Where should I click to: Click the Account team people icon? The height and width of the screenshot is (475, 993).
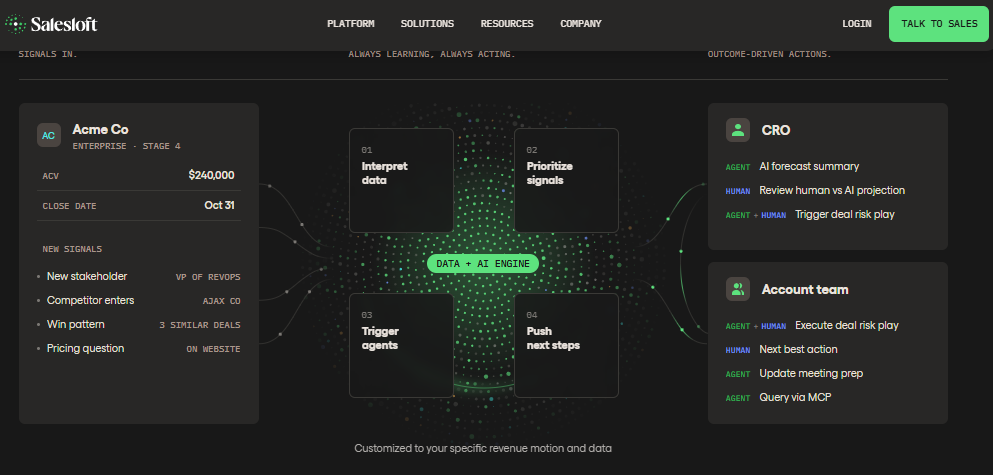pyautogui.click(x=738, y=289)
